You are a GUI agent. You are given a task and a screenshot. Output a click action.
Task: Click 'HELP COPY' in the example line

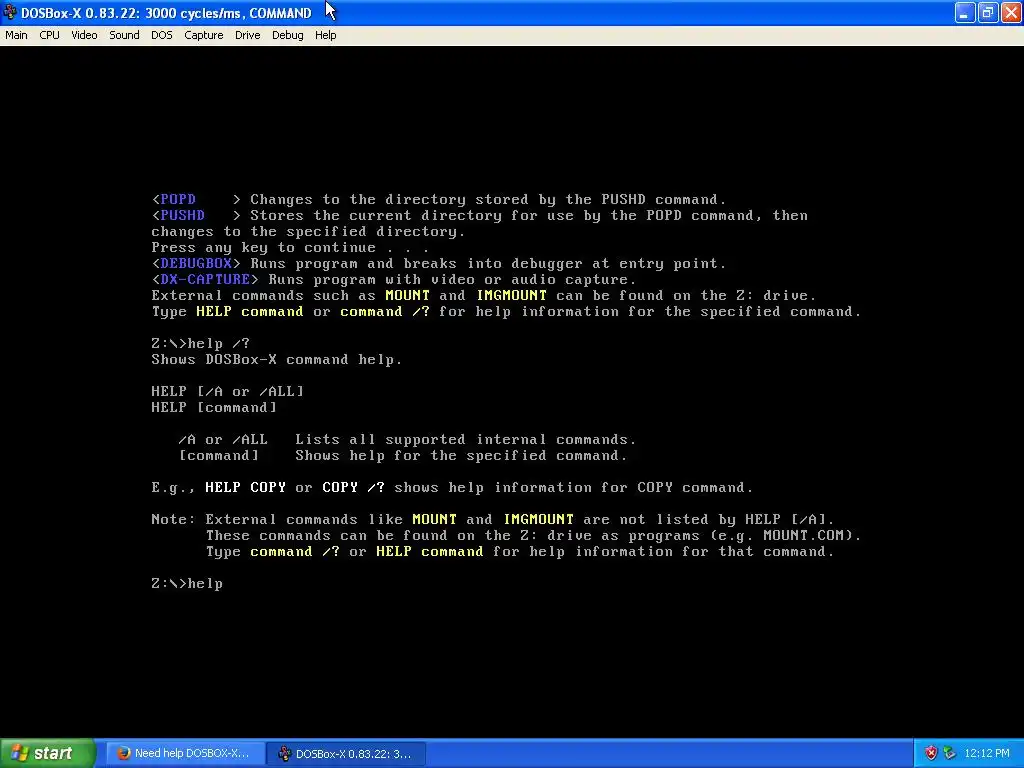pos(245,488)
